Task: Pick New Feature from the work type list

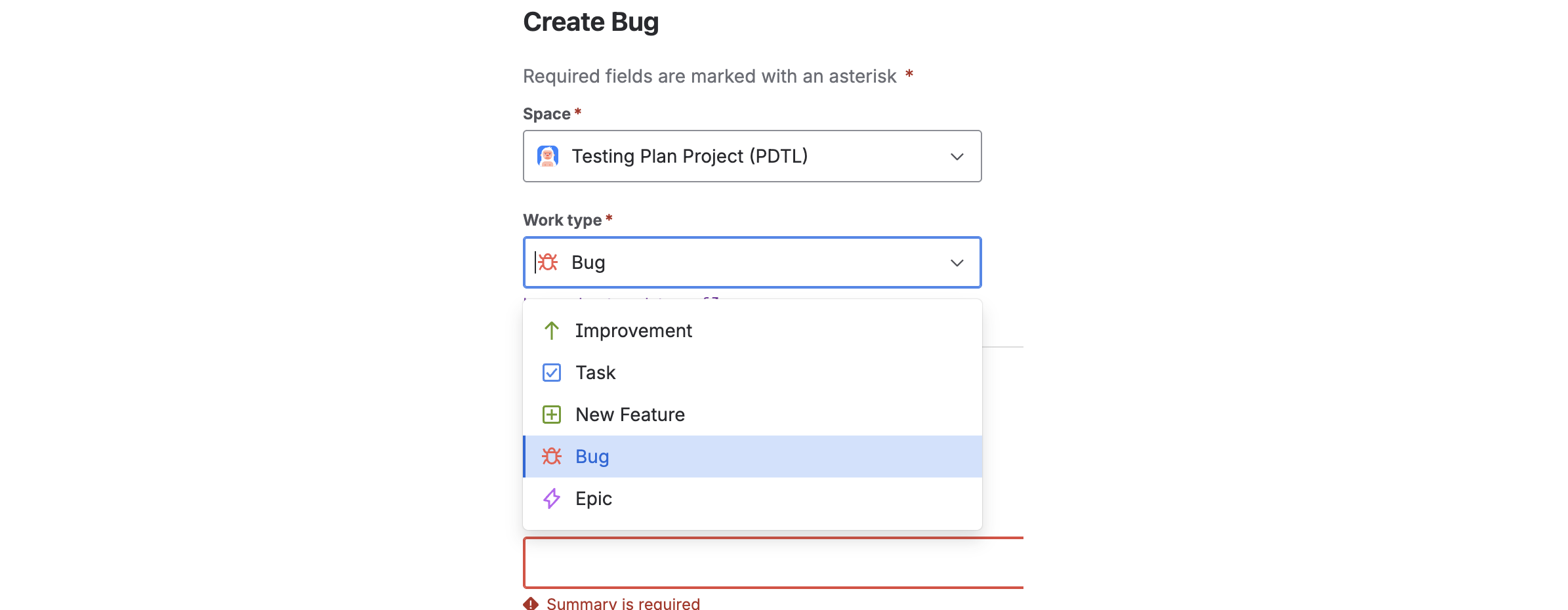Action: (630, 415)
